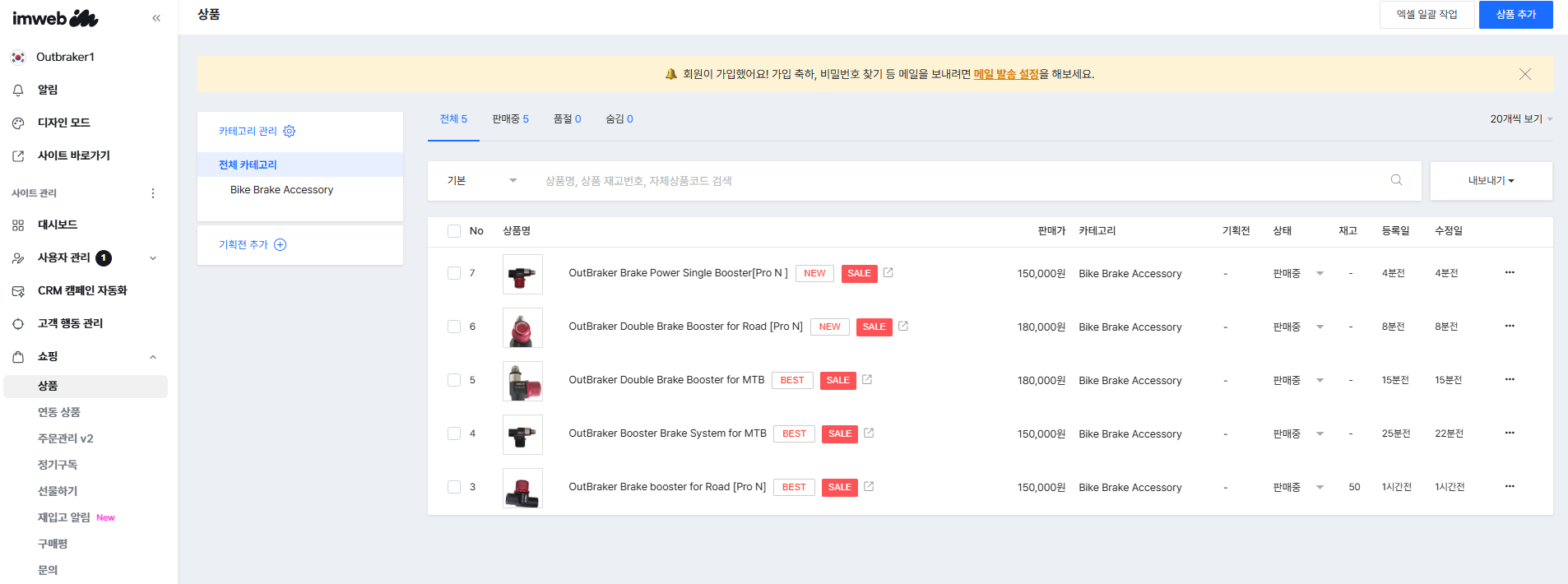This screenshot has height=584, width=1568.
Task: Click the plus icon beside 기획전 추가
Action: 280,244
